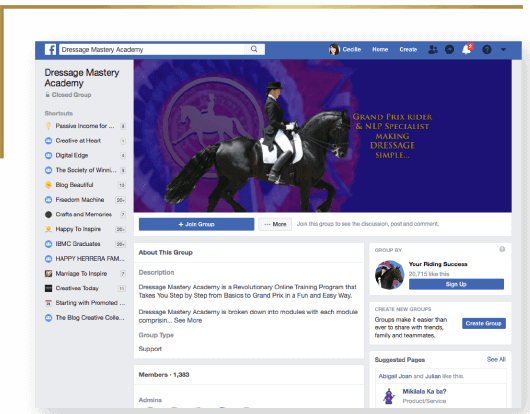The width and height of the screenshot is (530, 414).
Task: Click The Blog Creative Colle... icon
Action: click(48, 318)
